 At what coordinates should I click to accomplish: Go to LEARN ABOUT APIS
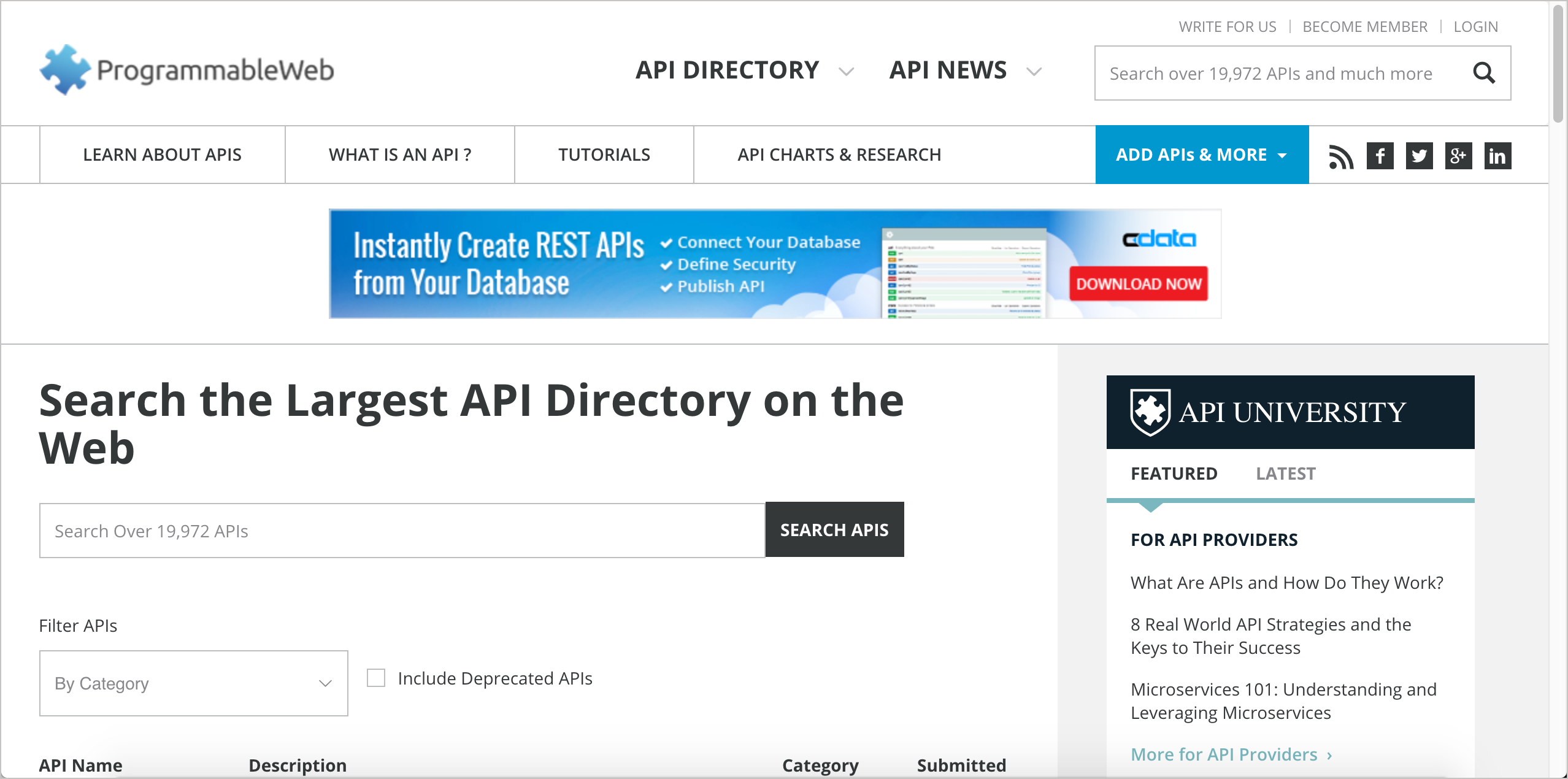click(x=163, y=155)
